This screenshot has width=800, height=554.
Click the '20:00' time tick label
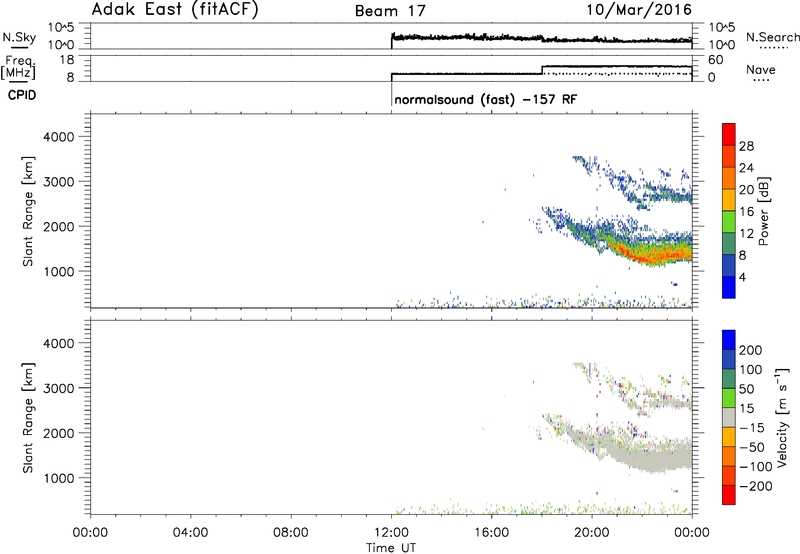click(x=592, y=533)
